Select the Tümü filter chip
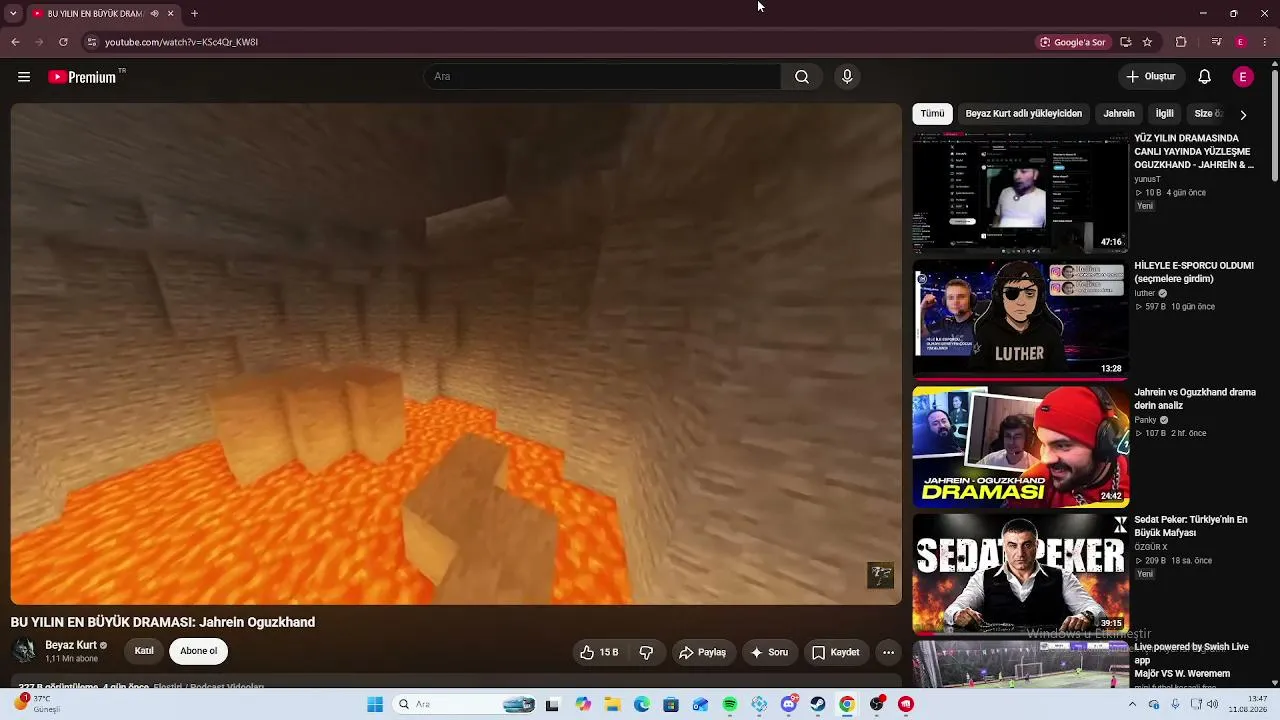 [932, 114]
